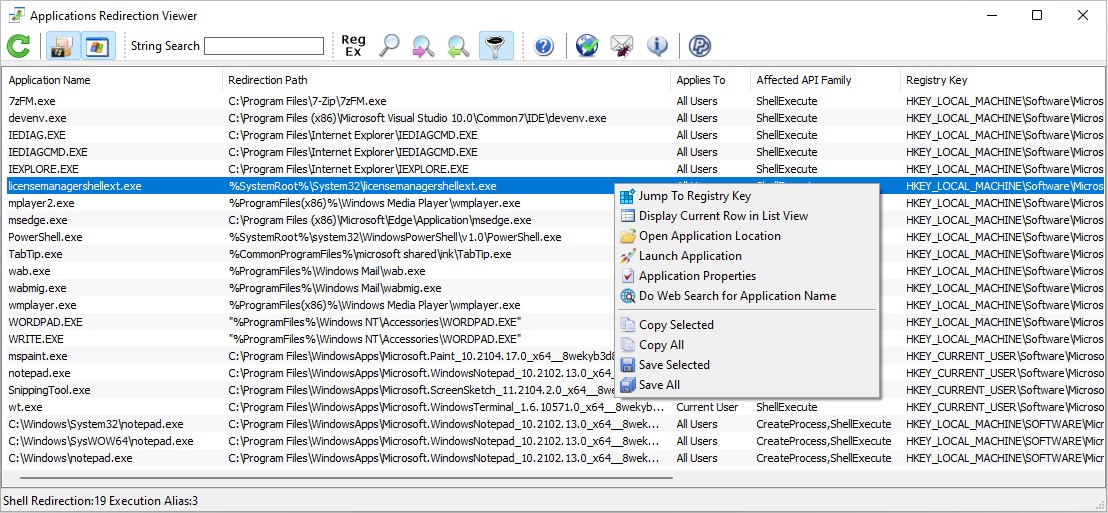Image resolution: width=1108 pixels, height=513 pixels.
Task: Select the 7zFM.exe row
Action: point(553,101)
